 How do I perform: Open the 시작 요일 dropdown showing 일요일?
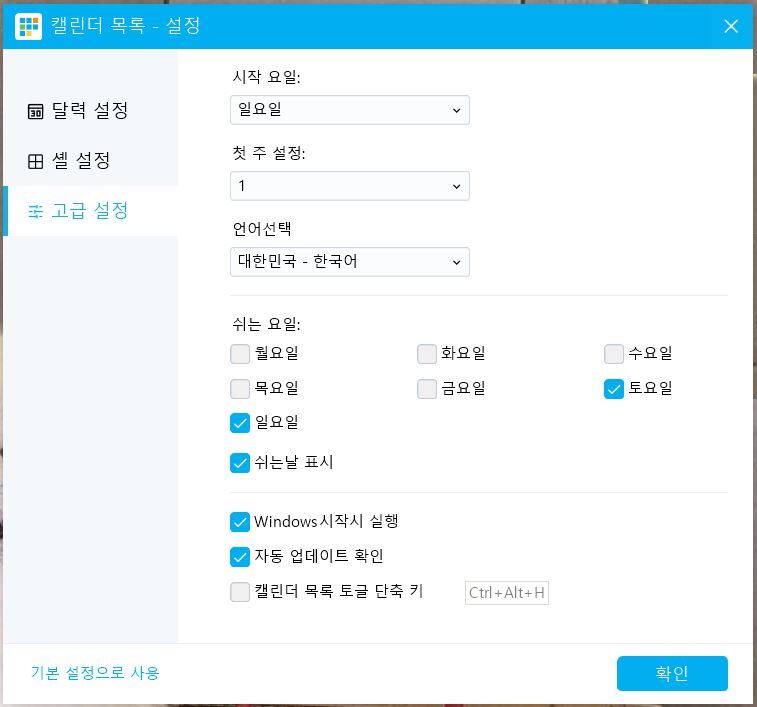(350, 110)
